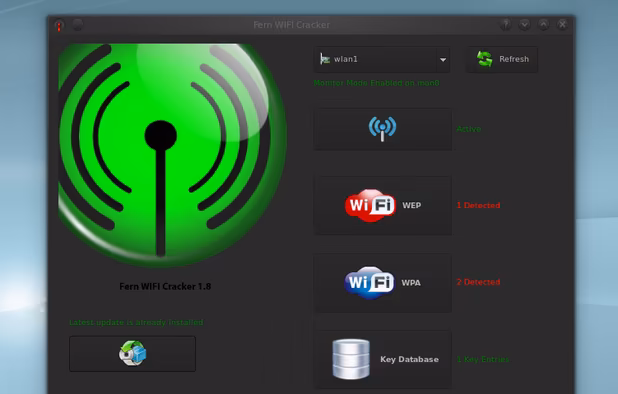The width and height of the screenshot is (618, 394).
Task: Click the Refresh button
Action: pyautogui.click(x=502, y=59)
